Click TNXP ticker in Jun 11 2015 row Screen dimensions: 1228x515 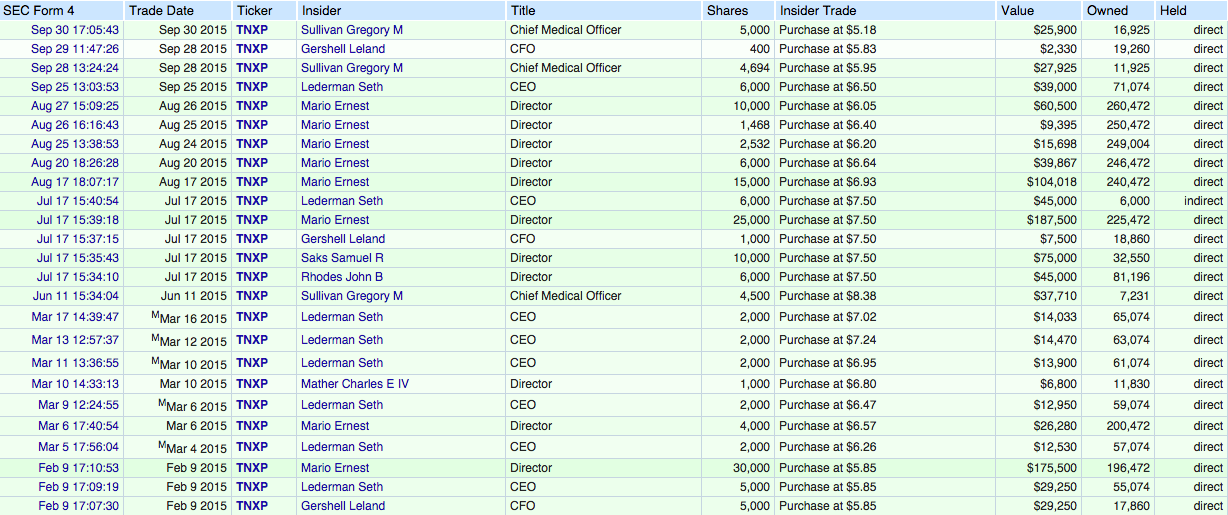[252, 296]
